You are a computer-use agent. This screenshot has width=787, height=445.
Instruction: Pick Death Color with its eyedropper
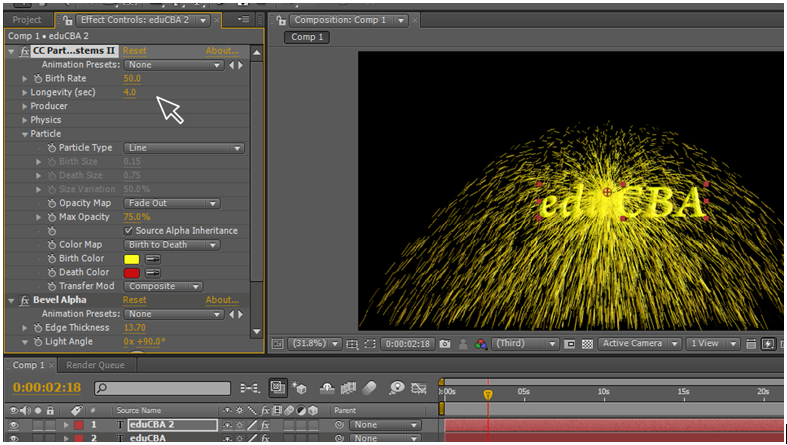[153, 273]
